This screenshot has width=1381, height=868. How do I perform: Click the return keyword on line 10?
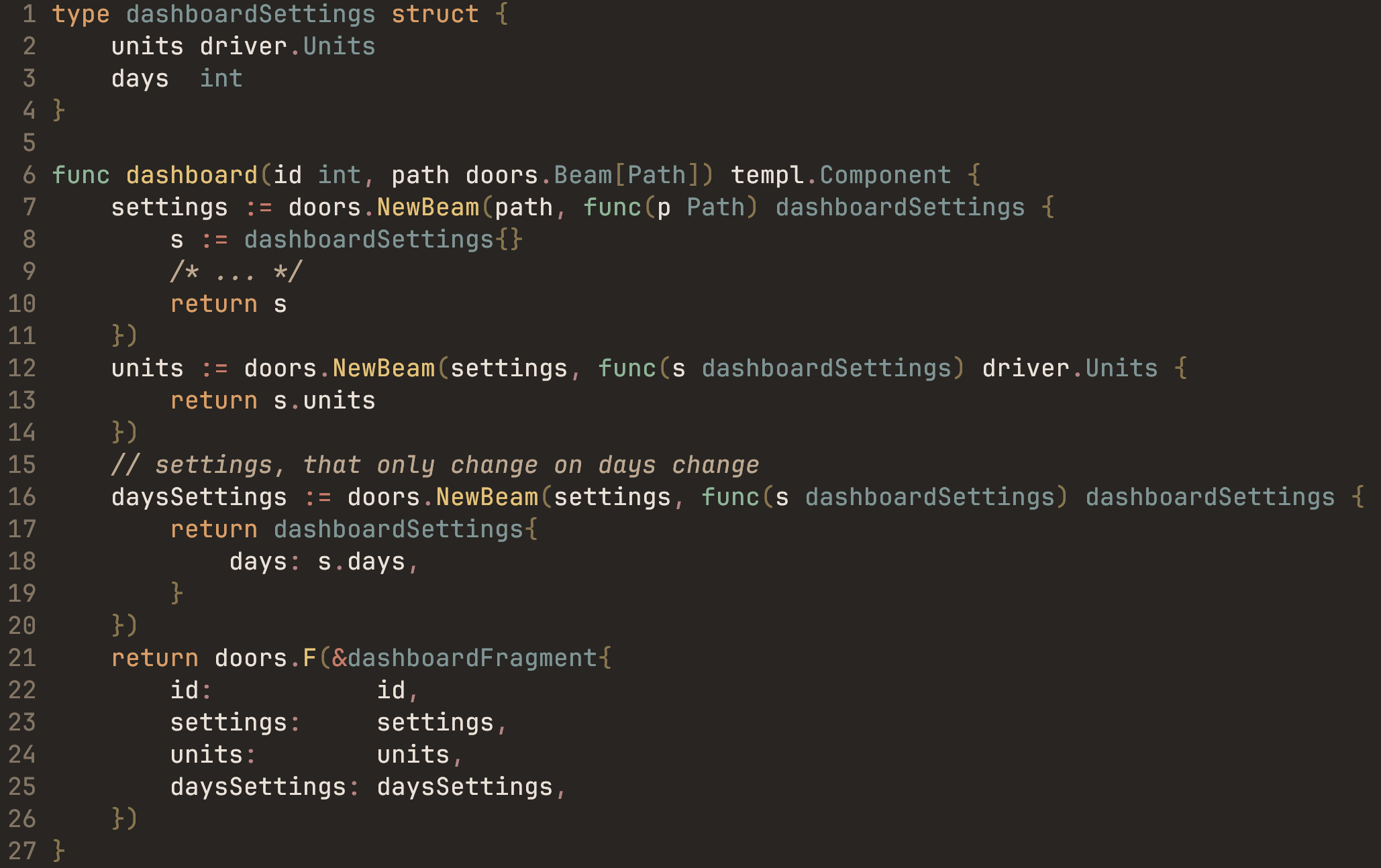tap(213, 304)
